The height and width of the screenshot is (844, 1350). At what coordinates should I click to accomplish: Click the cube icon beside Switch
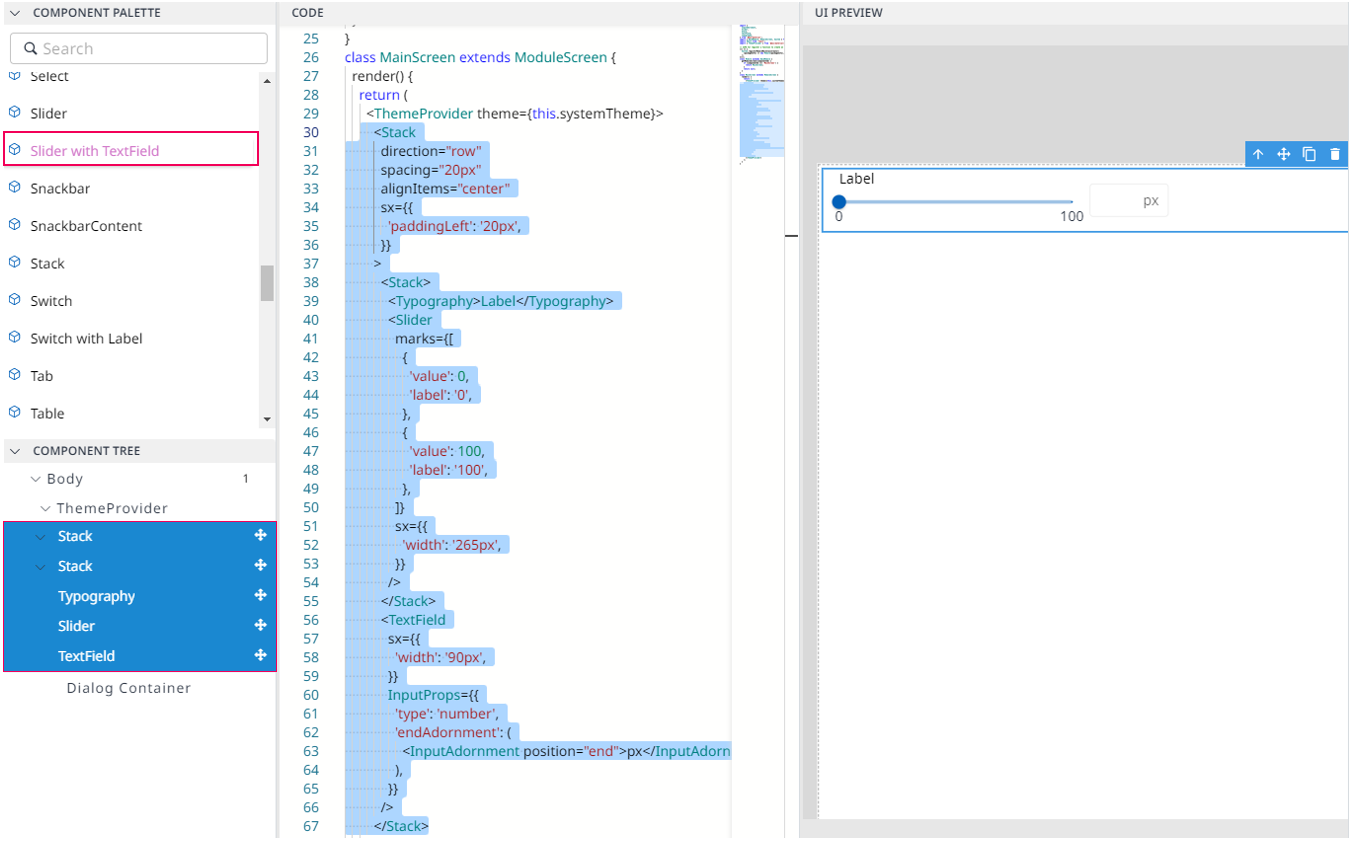tap(14, 300)
